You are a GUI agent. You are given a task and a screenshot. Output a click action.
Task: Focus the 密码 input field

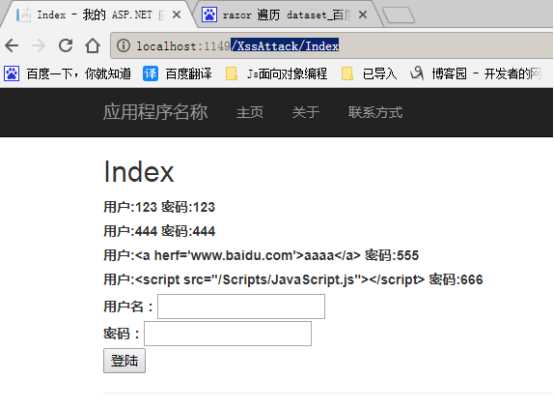coord(228,333)
